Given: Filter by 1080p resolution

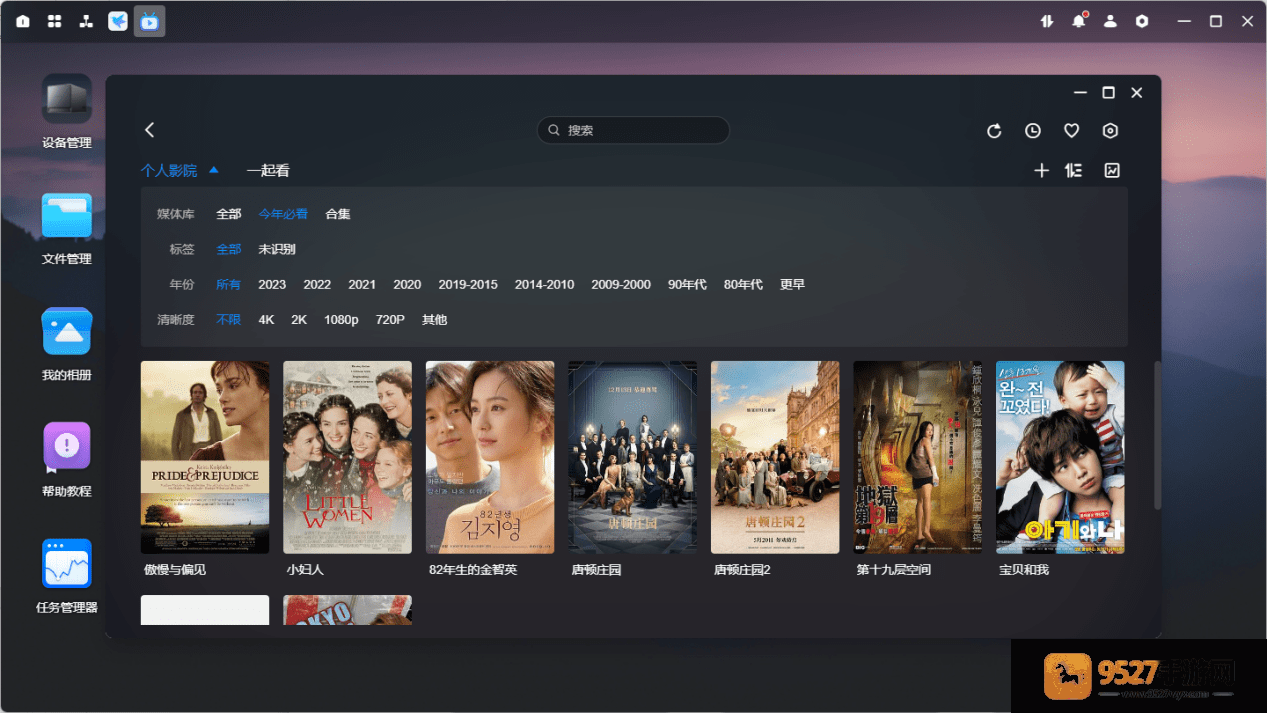Looking at the screenshot, I should point(341,320).
